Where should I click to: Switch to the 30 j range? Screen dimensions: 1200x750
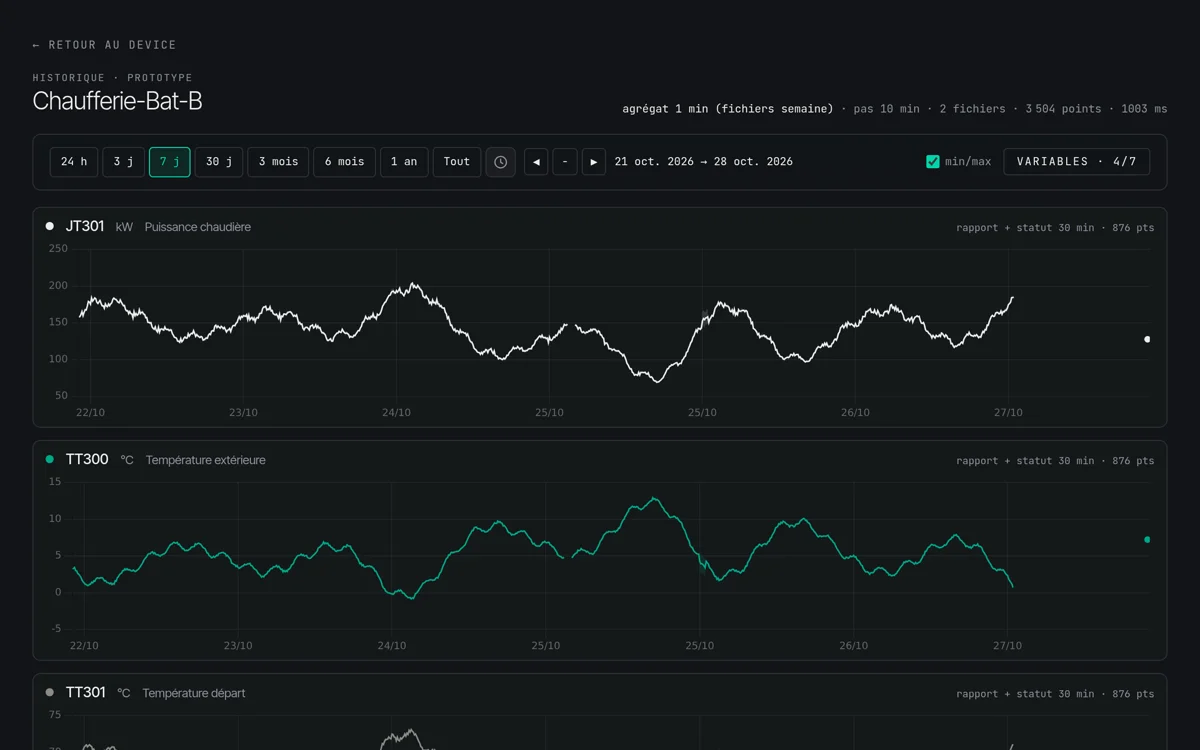[x=219, y=162]
